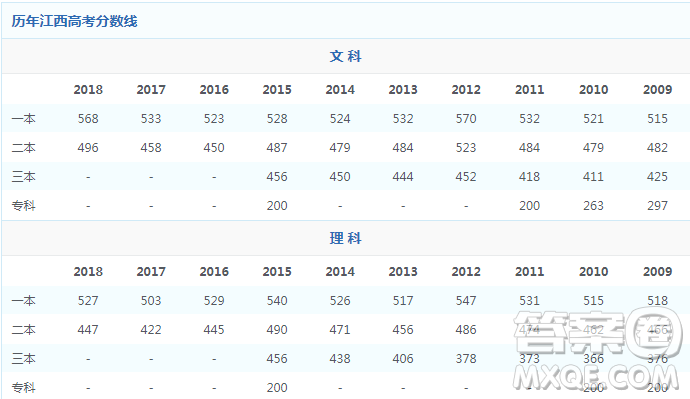
Task: Click 文科 二本 2012 score 523
Action: 466,147
